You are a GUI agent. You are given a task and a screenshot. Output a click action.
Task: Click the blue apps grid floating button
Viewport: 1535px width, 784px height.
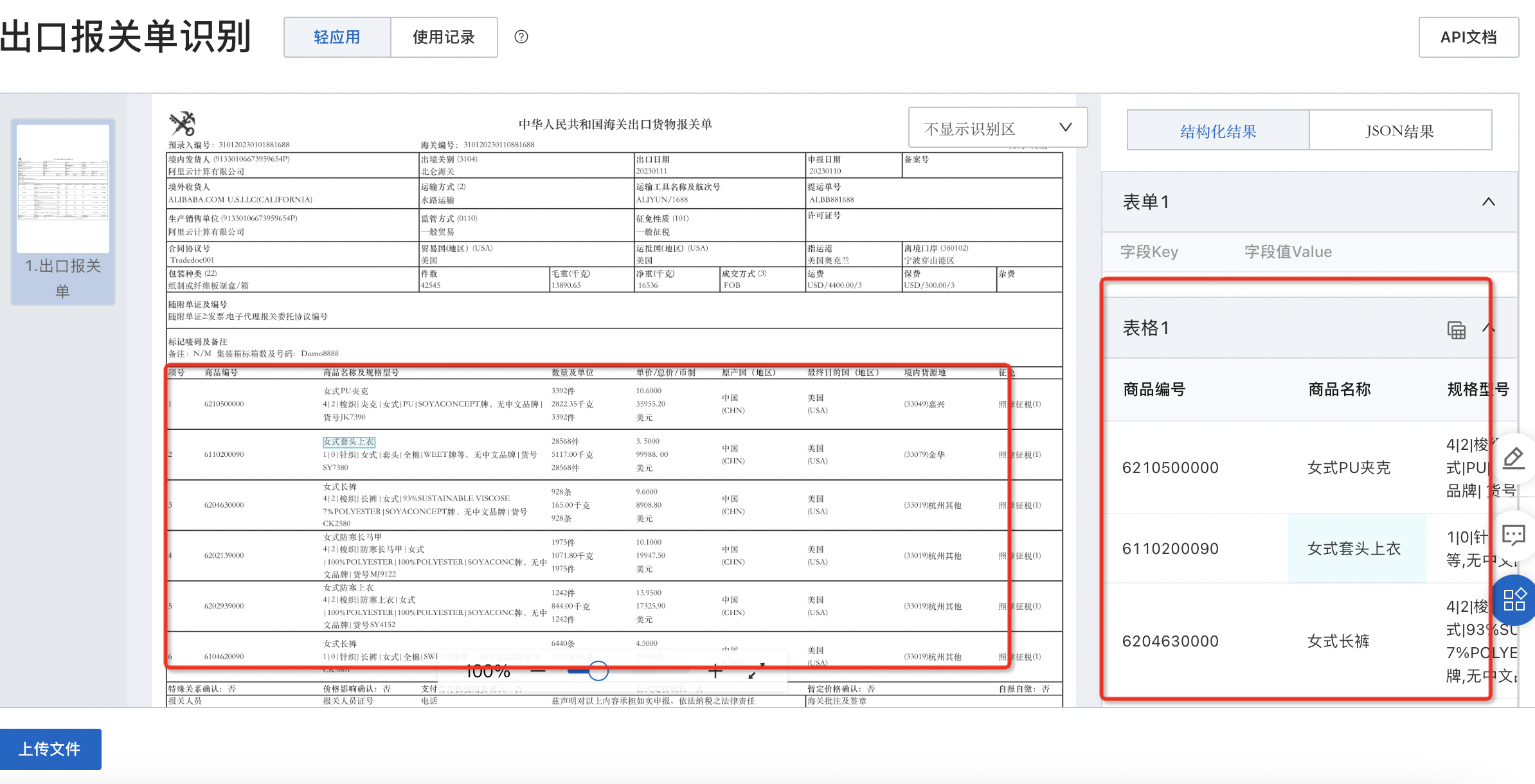coord(1514,600)
